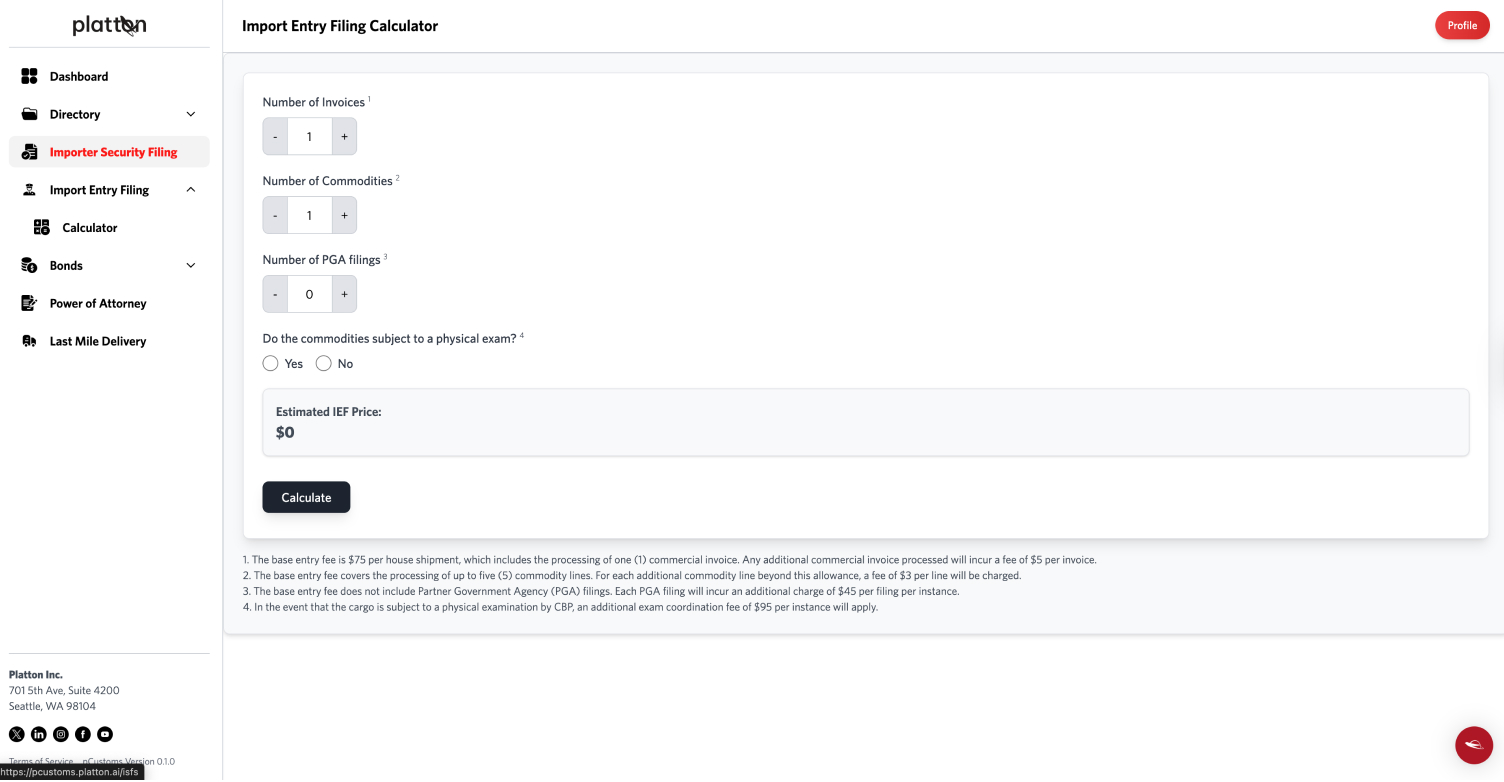Expand the Bonds submenu chevron
1504x782 pixels.
tap(191, 266)
